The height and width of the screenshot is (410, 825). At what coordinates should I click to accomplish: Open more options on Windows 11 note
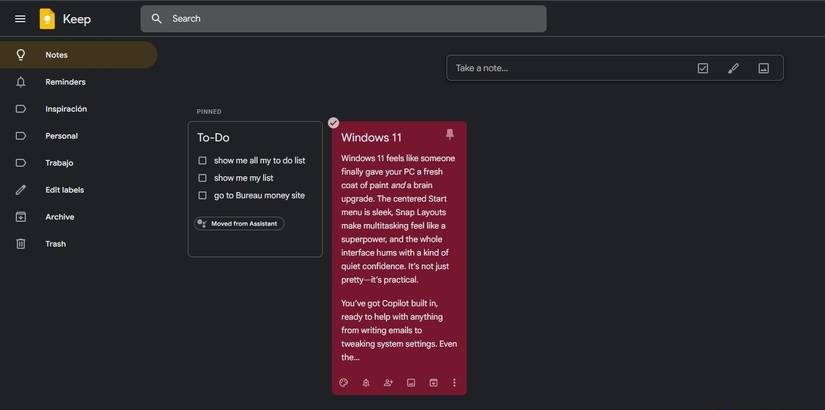pos(455,383)
